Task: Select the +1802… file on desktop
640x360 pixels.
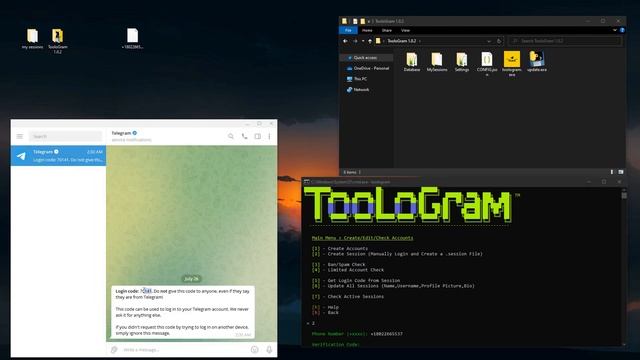Action: pos(132,39)
